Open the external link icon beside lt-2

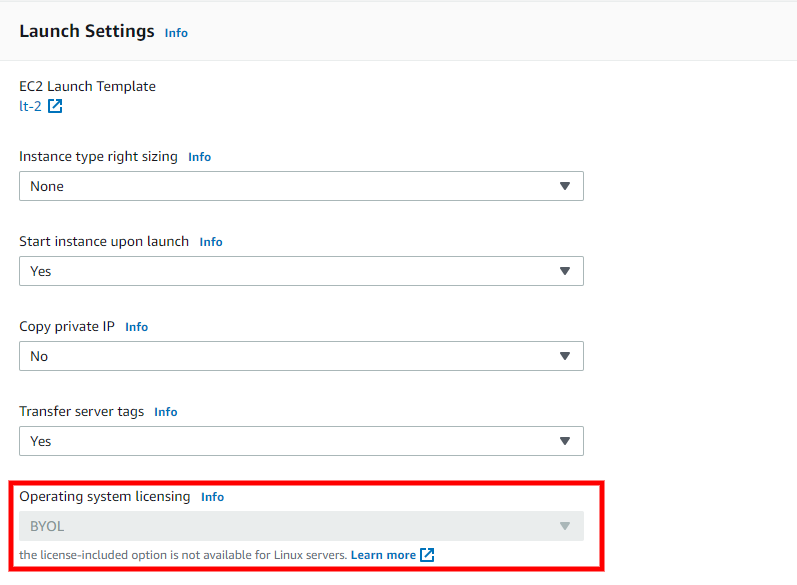55,106
